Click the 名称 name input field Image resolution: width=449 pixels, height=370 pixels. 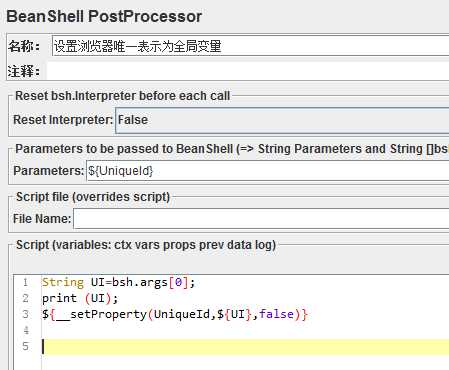click(x=250, y=46)
